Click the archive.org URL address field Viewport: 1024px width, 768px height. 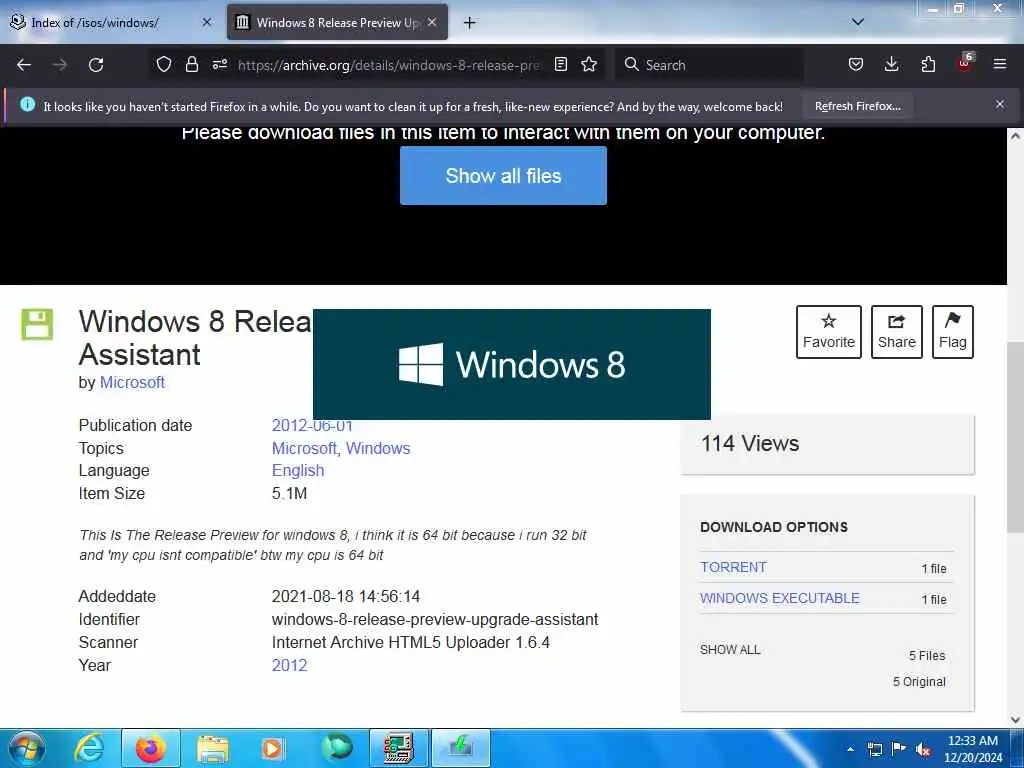(389, 65)
